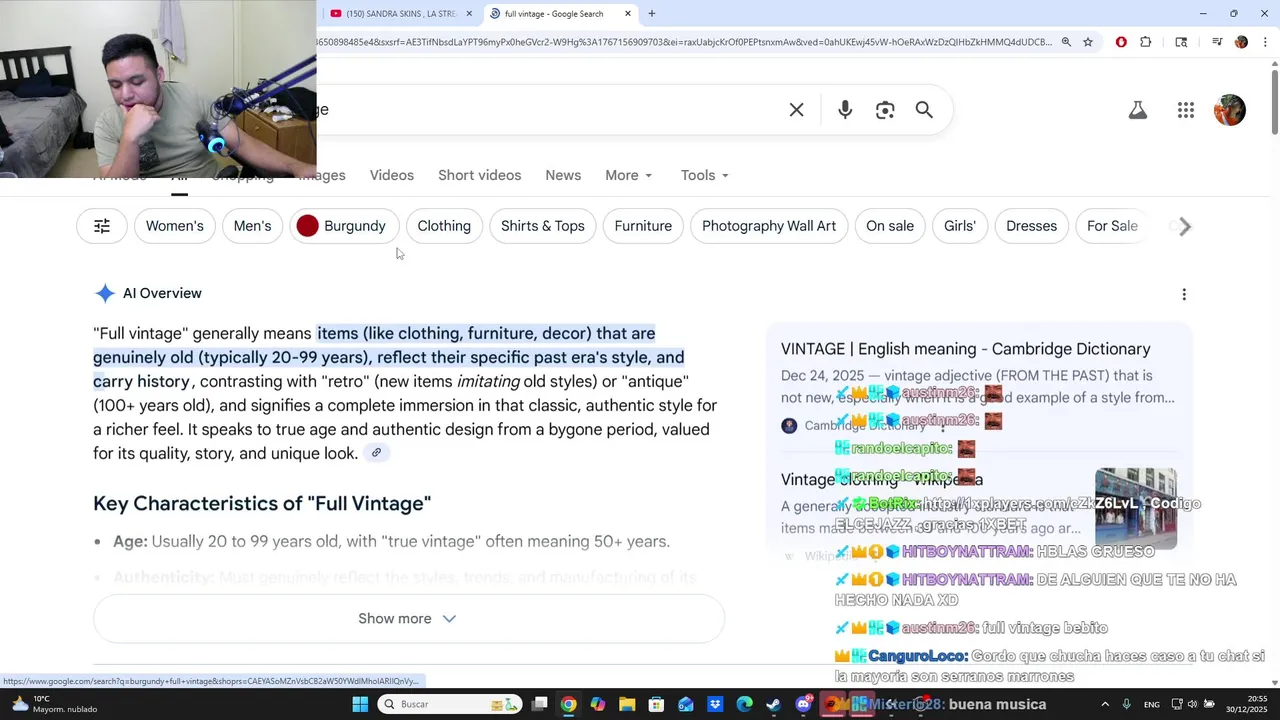Open the filter sliders chip
1280x720 pixels.
tap(102, 226)
